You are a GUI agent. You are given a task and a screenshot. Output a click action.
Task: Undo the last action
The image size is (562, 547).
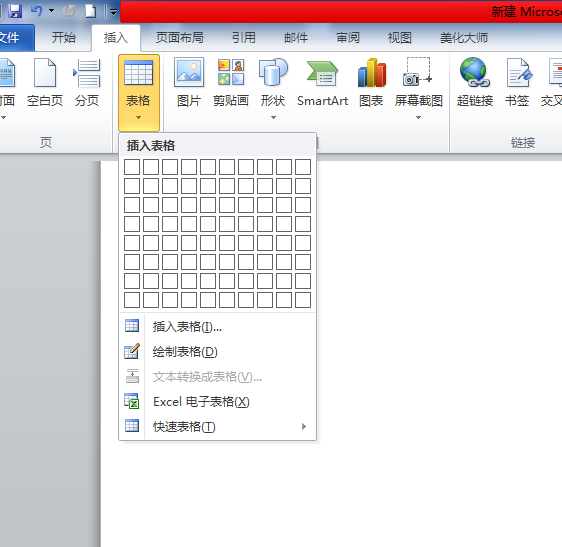click(36, 11)
